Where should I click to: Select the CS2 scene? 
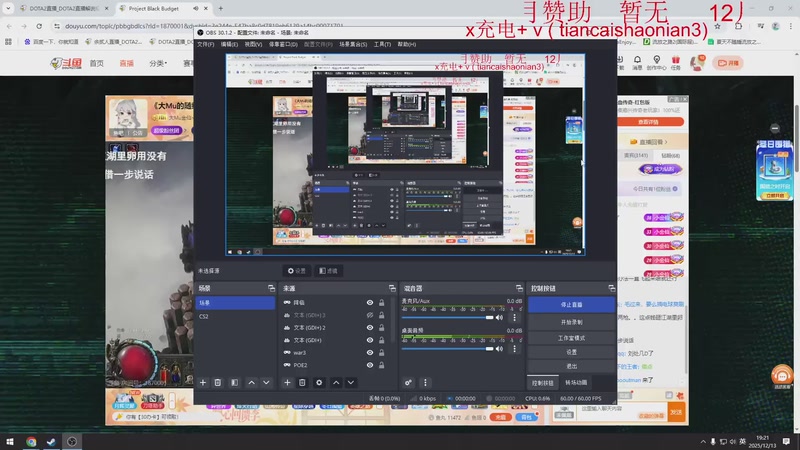click(x=235, y=316)
